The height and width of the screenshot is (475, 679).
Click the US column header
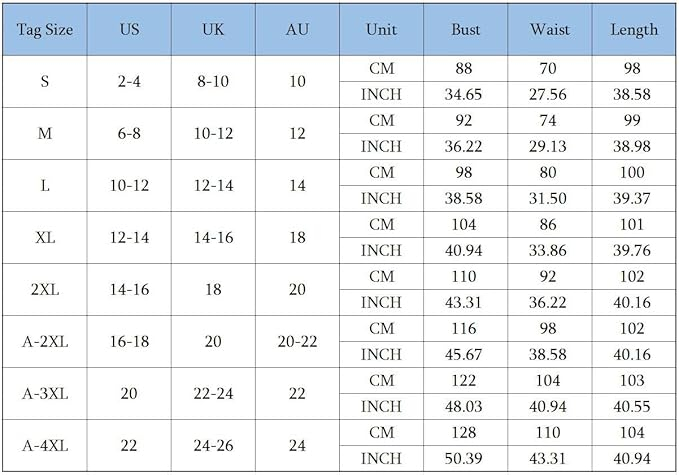pos(129,30)
